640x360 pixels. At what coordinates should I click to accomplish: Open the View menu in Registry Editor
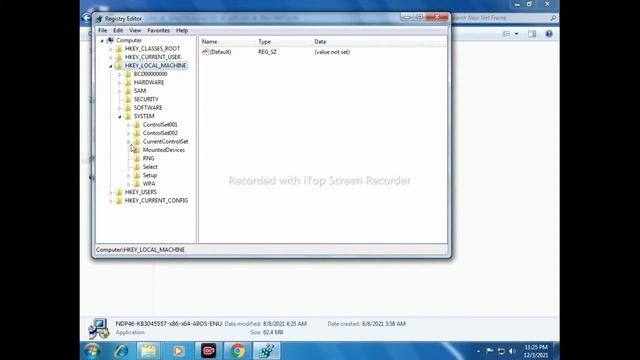pos(135,31)
